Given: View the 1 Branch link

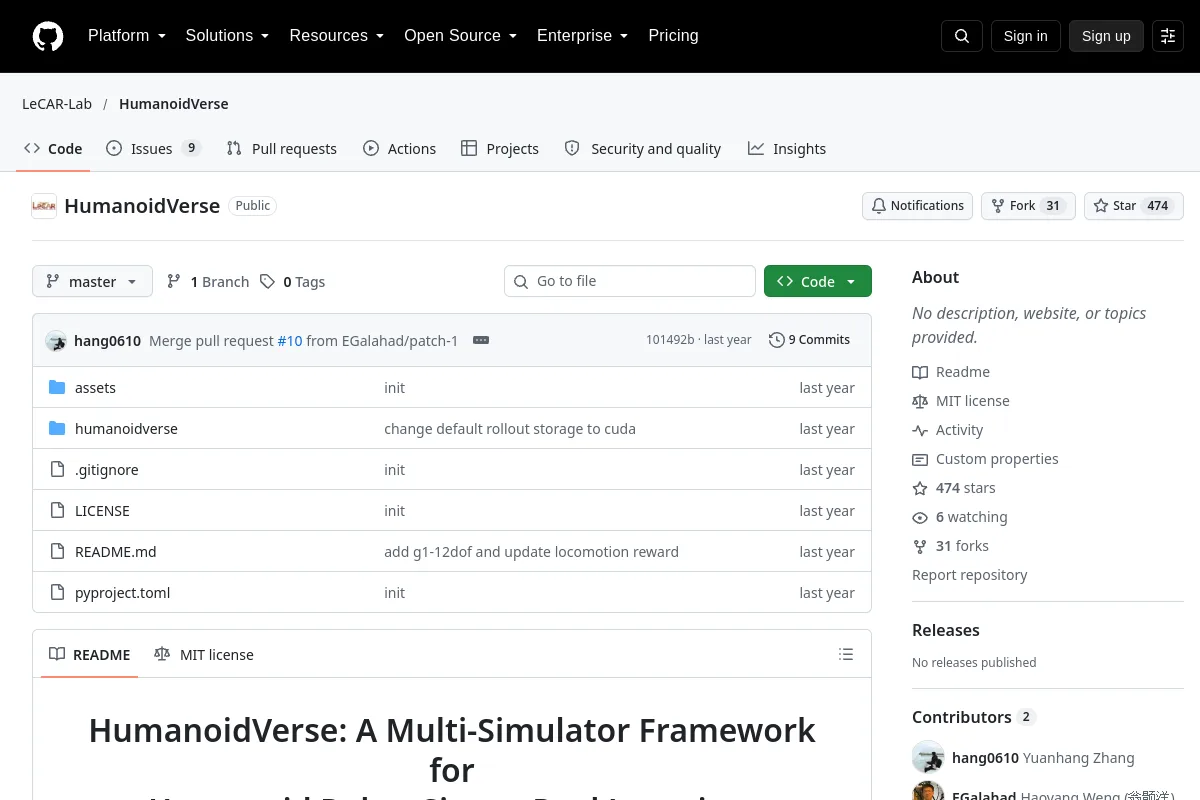Looking at the screenshot, I should 207,282.
